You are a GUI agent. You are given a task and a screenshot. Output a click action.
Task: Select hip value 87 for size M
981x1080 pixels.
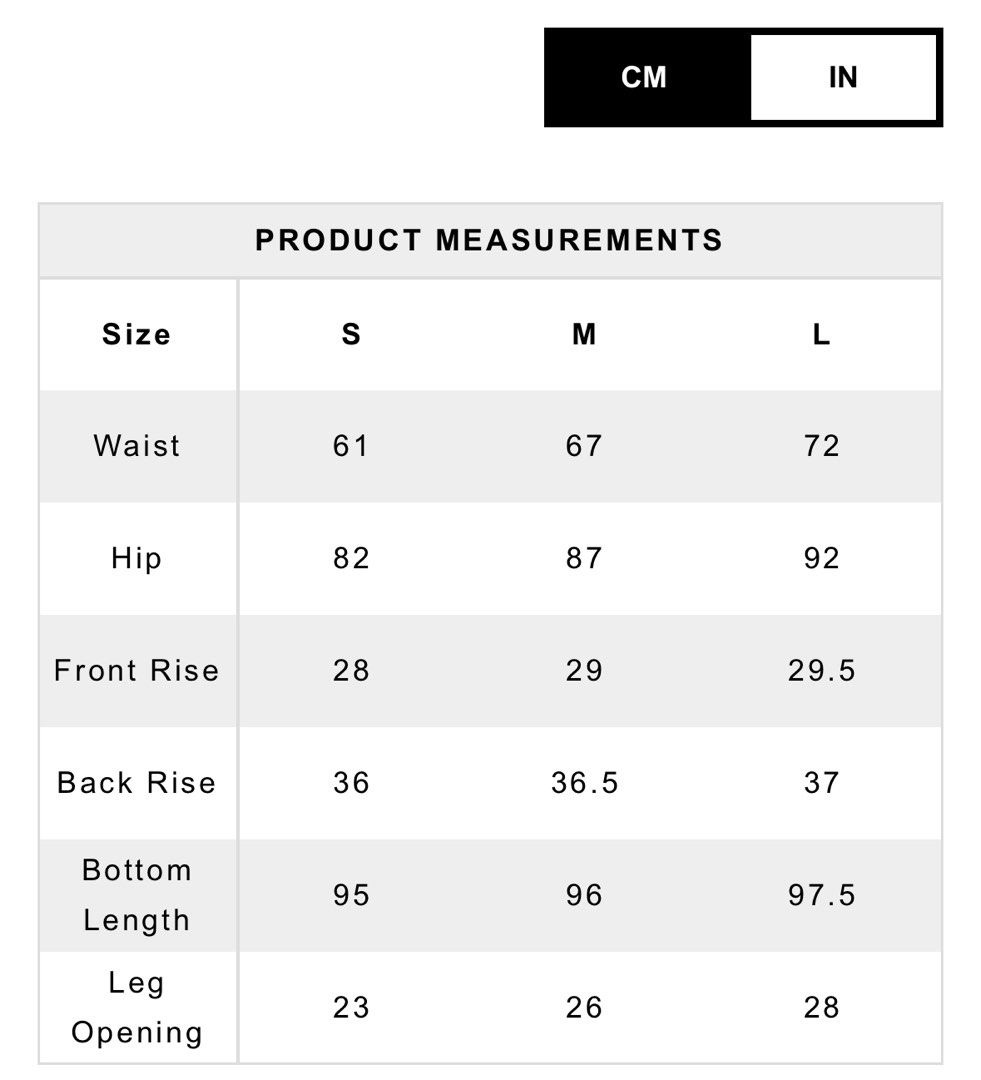(584, 558)
